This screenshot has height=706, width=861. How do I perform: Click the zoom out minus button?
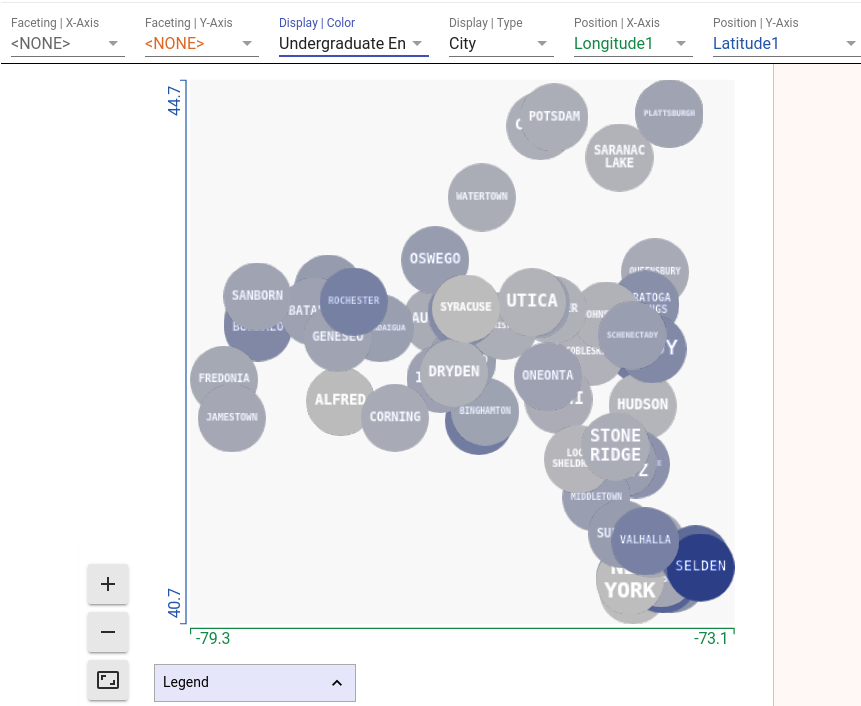click(108, 632)
